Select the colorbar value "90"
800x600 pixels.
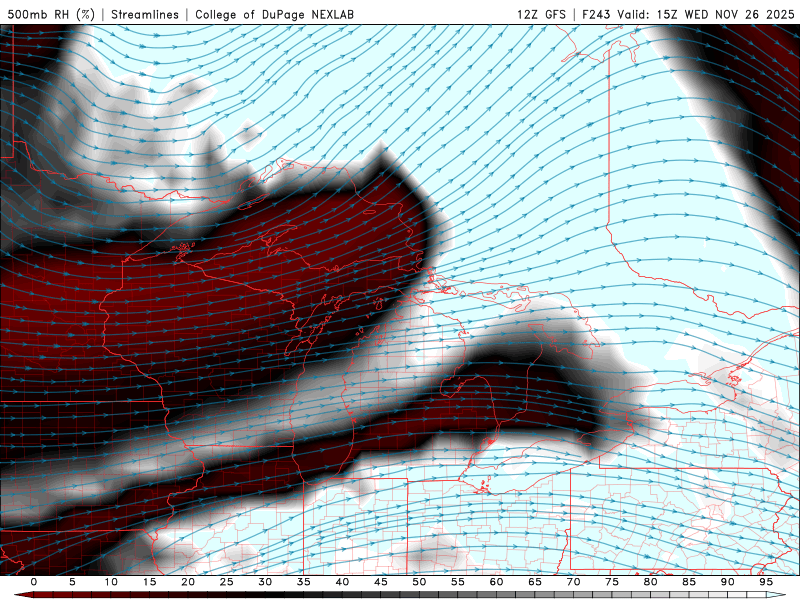(x=727, y=582)
